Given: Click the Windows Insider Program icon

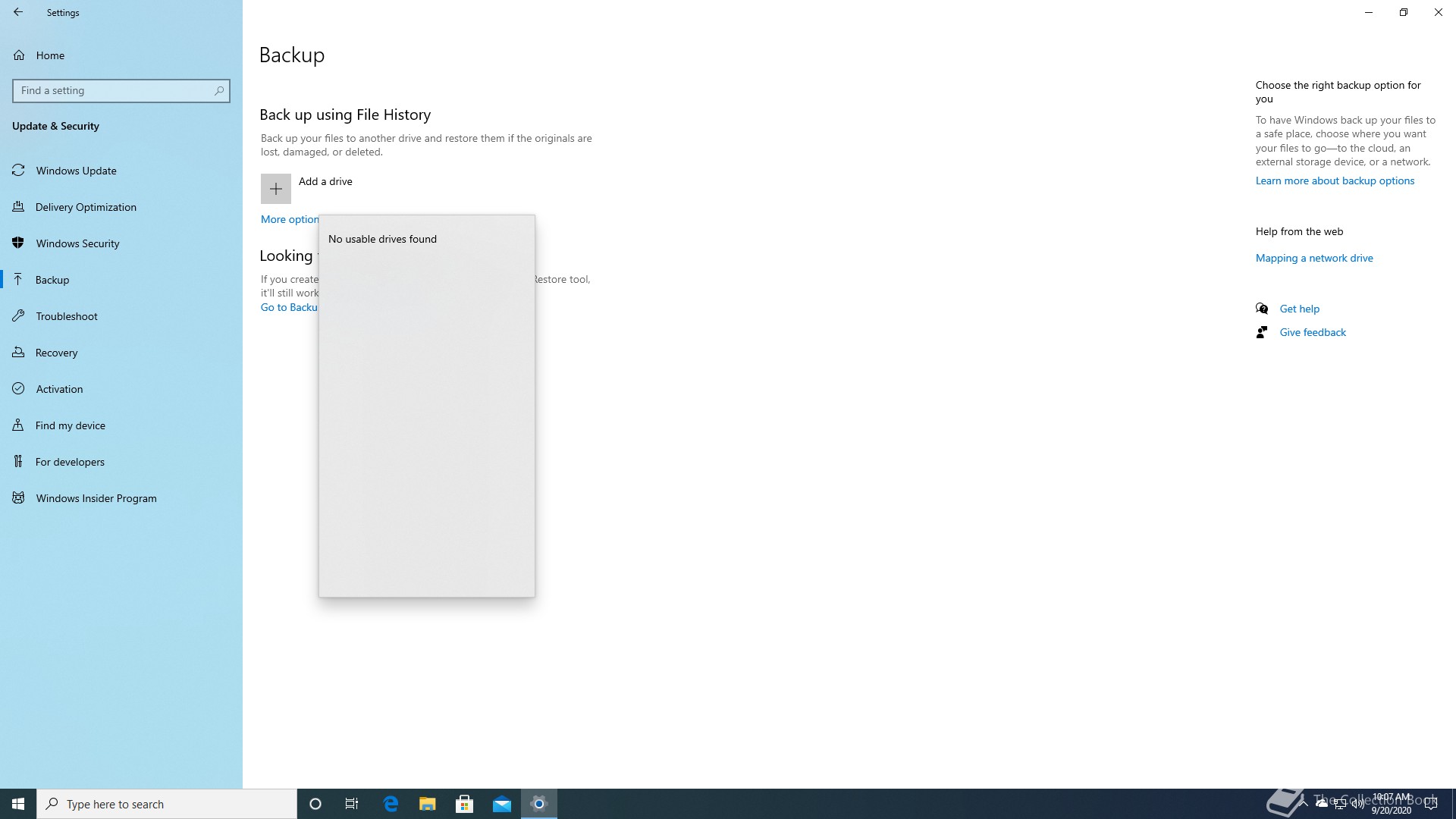Looking at the screenshot, I should 19,498.
